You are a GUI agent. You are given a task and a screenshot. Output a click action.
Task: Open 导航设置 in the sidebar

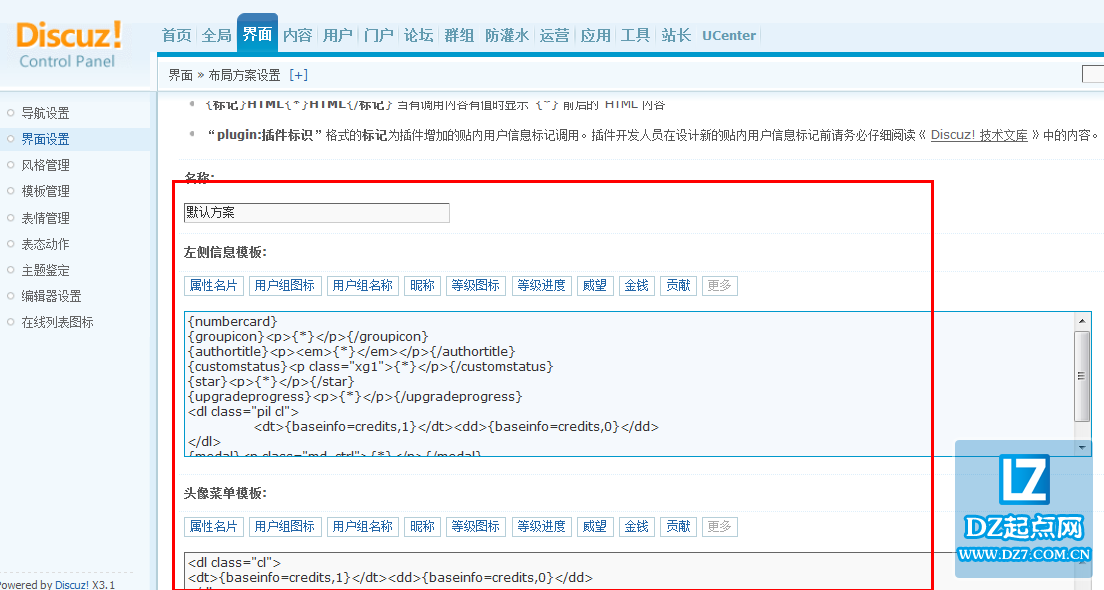pyautogui.click(x=45, y=113)
